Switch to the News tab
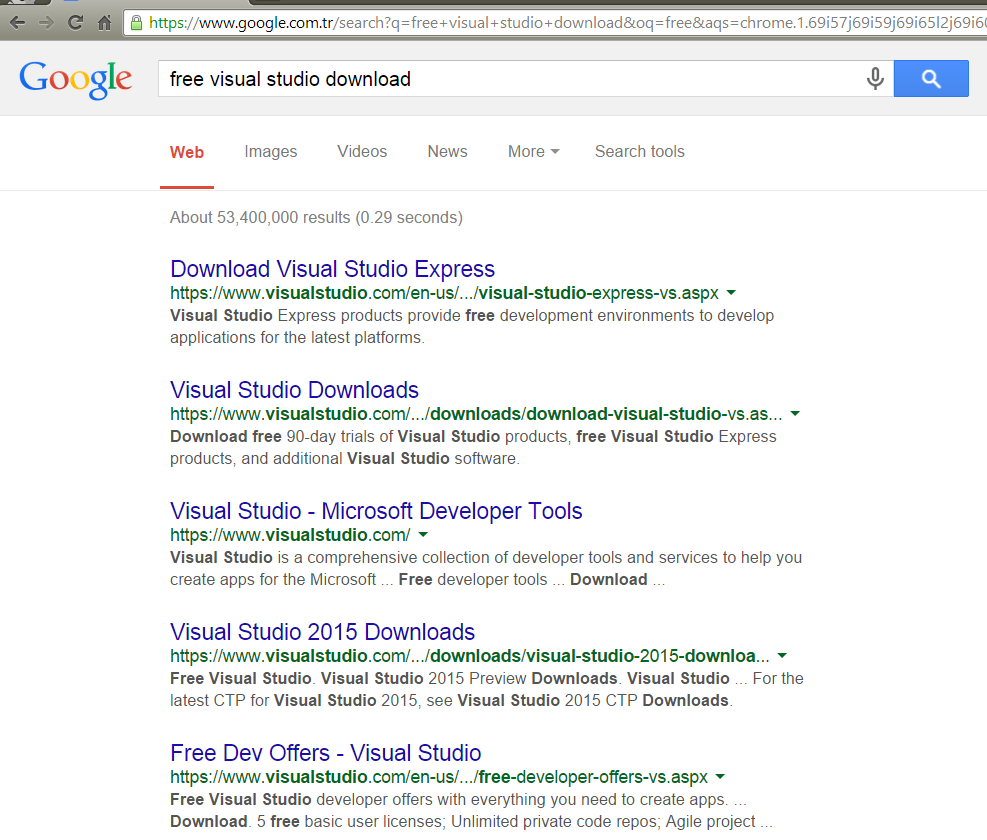987x840 pixels. coord(448,152)
